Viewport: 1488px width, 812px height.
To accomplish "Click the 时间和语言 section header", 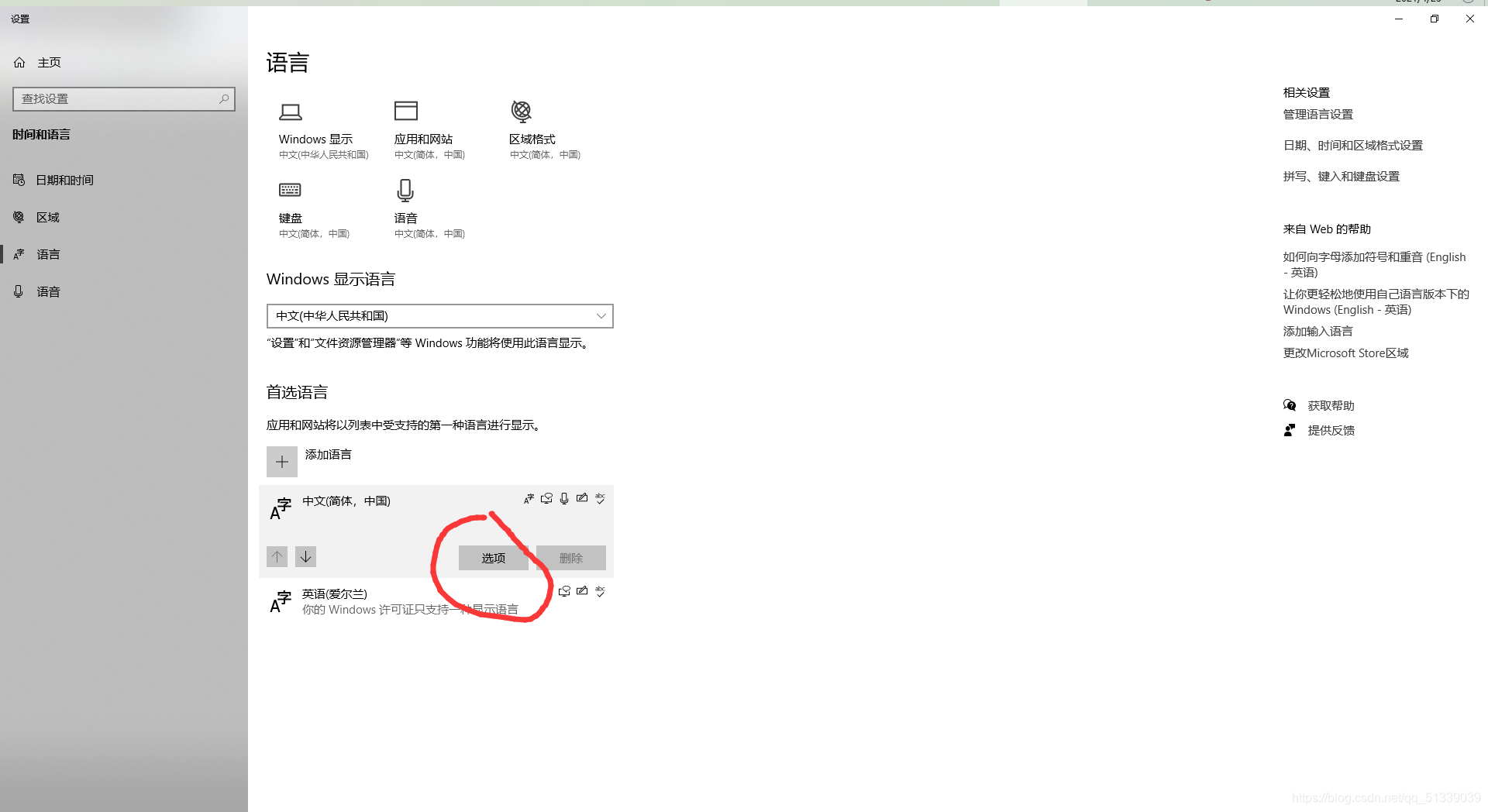I will pyautogui.click(x=41, y=134).
